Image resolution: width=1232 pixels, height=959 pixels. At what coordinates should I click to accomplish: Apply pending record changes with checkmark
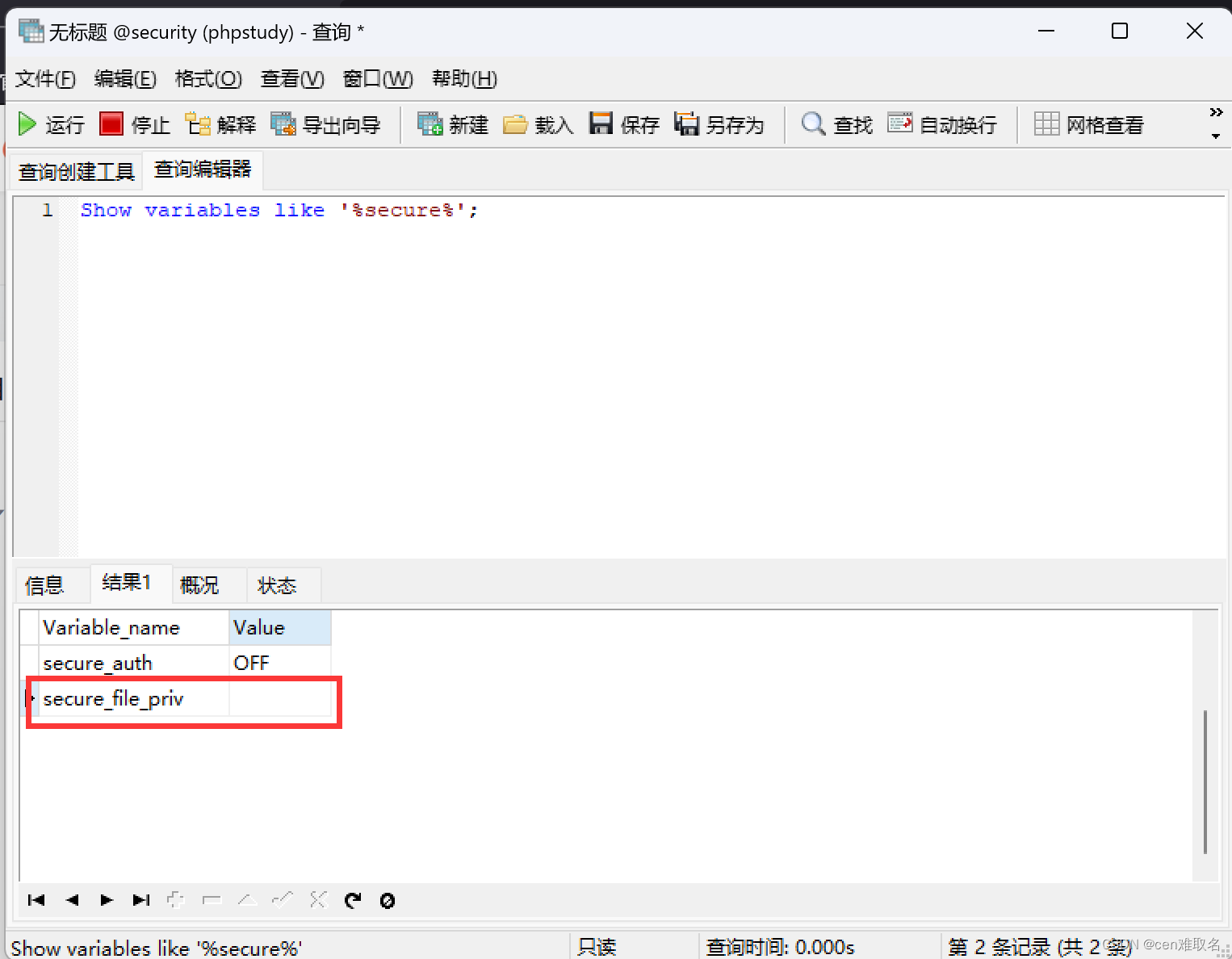click(283, 900)
